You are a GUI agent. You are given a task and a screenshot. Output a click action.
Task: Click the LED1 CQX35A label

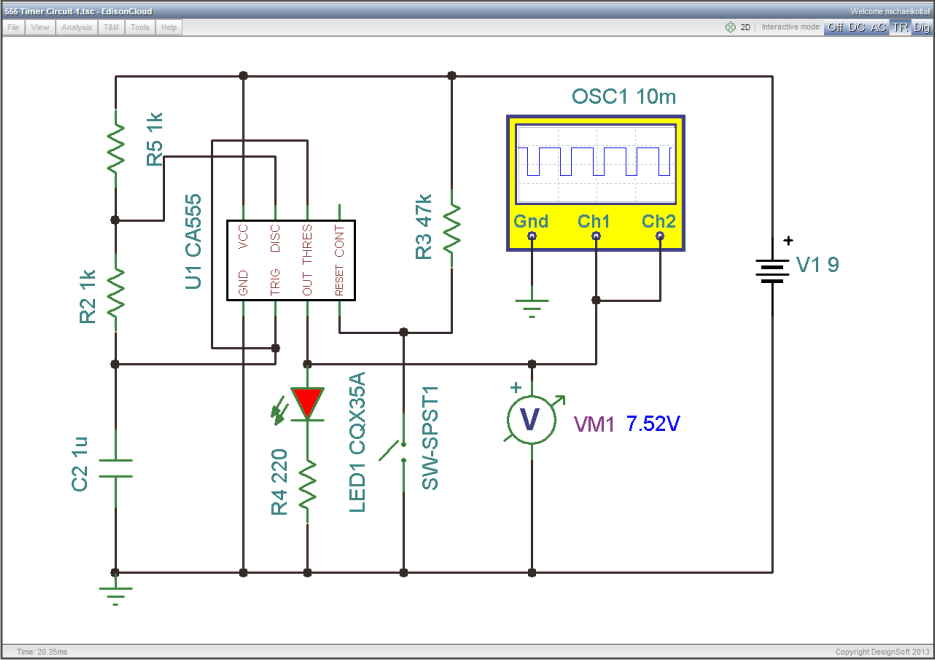(x=357, y=442)
